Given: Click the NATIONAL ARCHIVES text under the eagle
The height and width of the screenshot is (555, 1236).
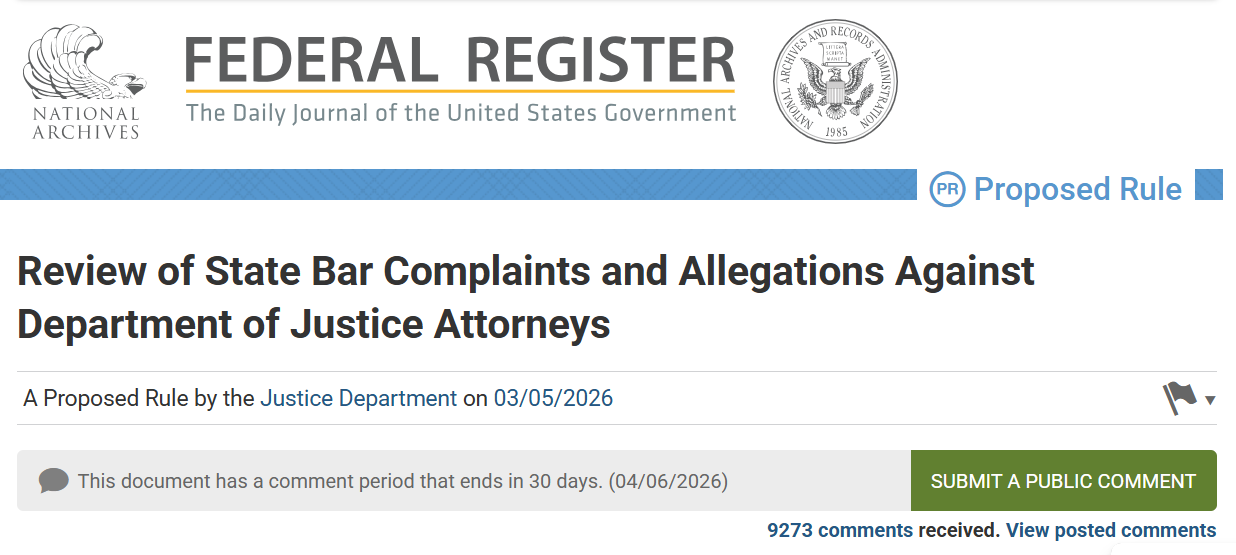Looking at the screenshot, I should point(86,123).
